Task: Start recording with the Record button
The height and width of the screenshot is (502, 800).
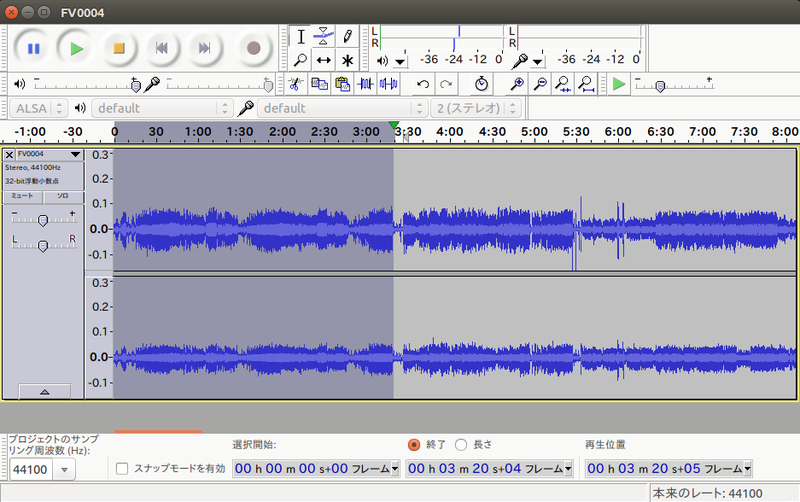Action: 254,48
